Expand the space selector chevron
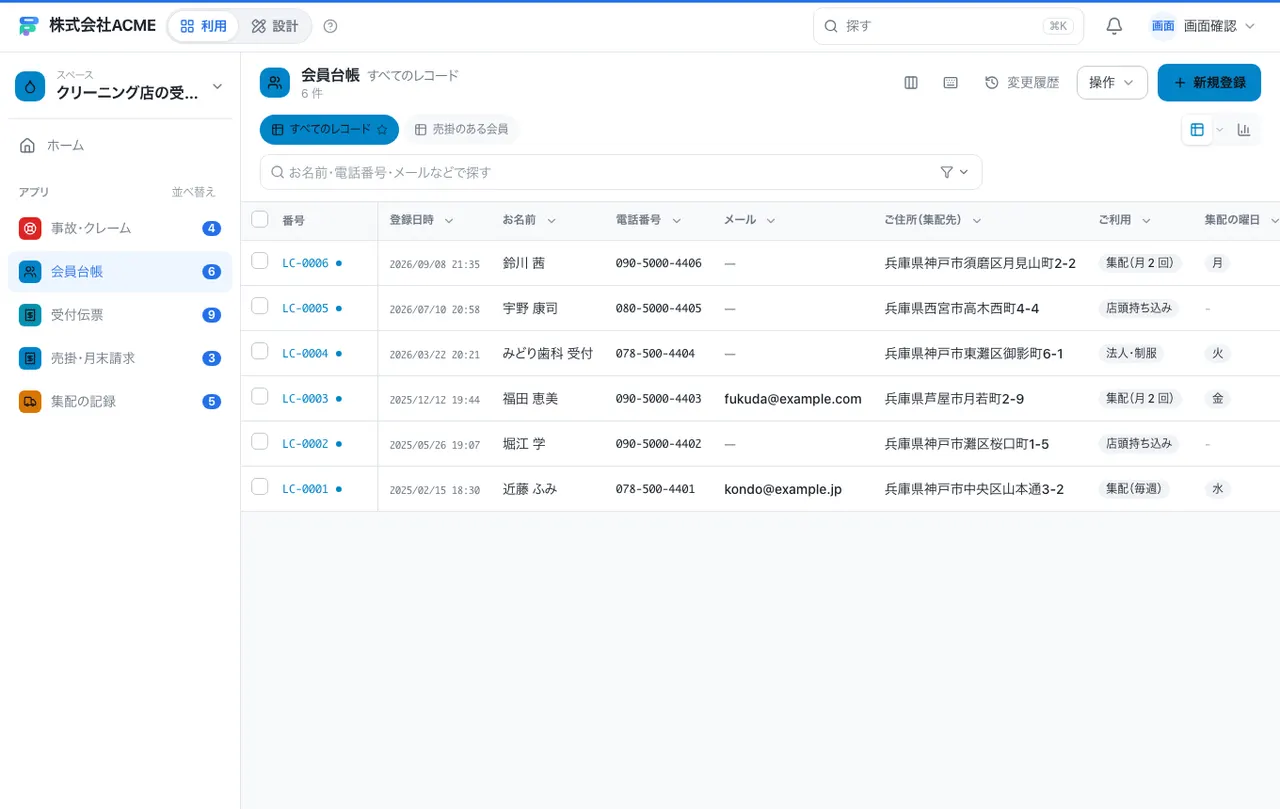Screen dimensions: 1280x809 217,87
